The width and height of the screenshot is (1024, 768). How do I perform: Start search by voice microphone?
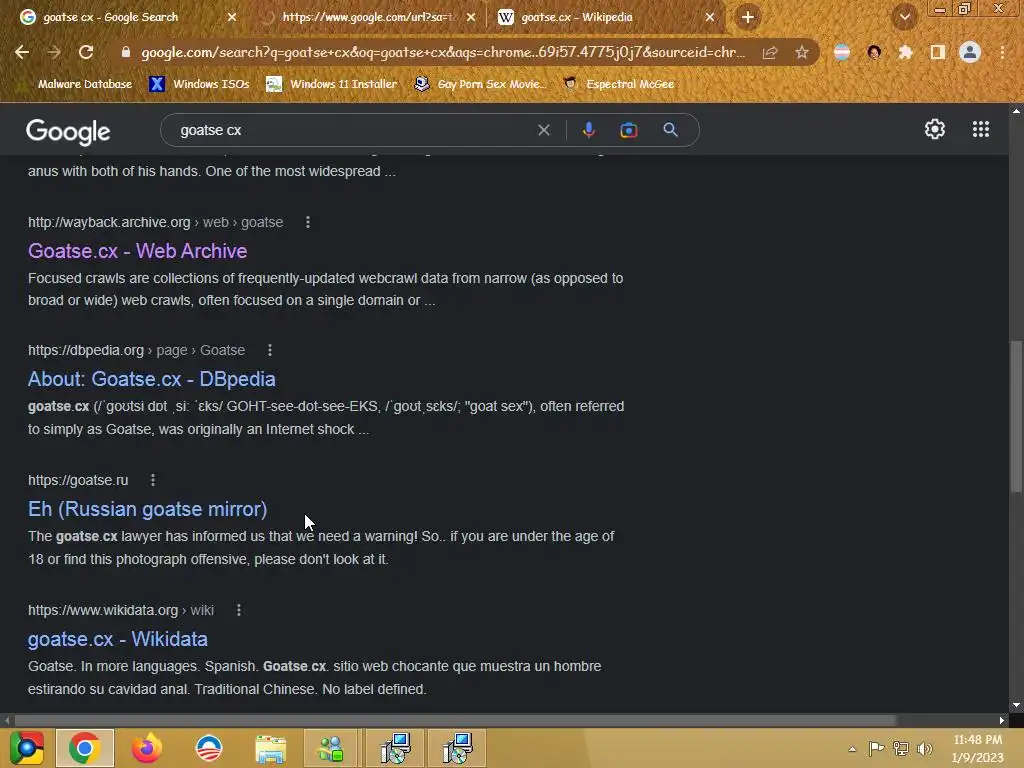(588, 130)
